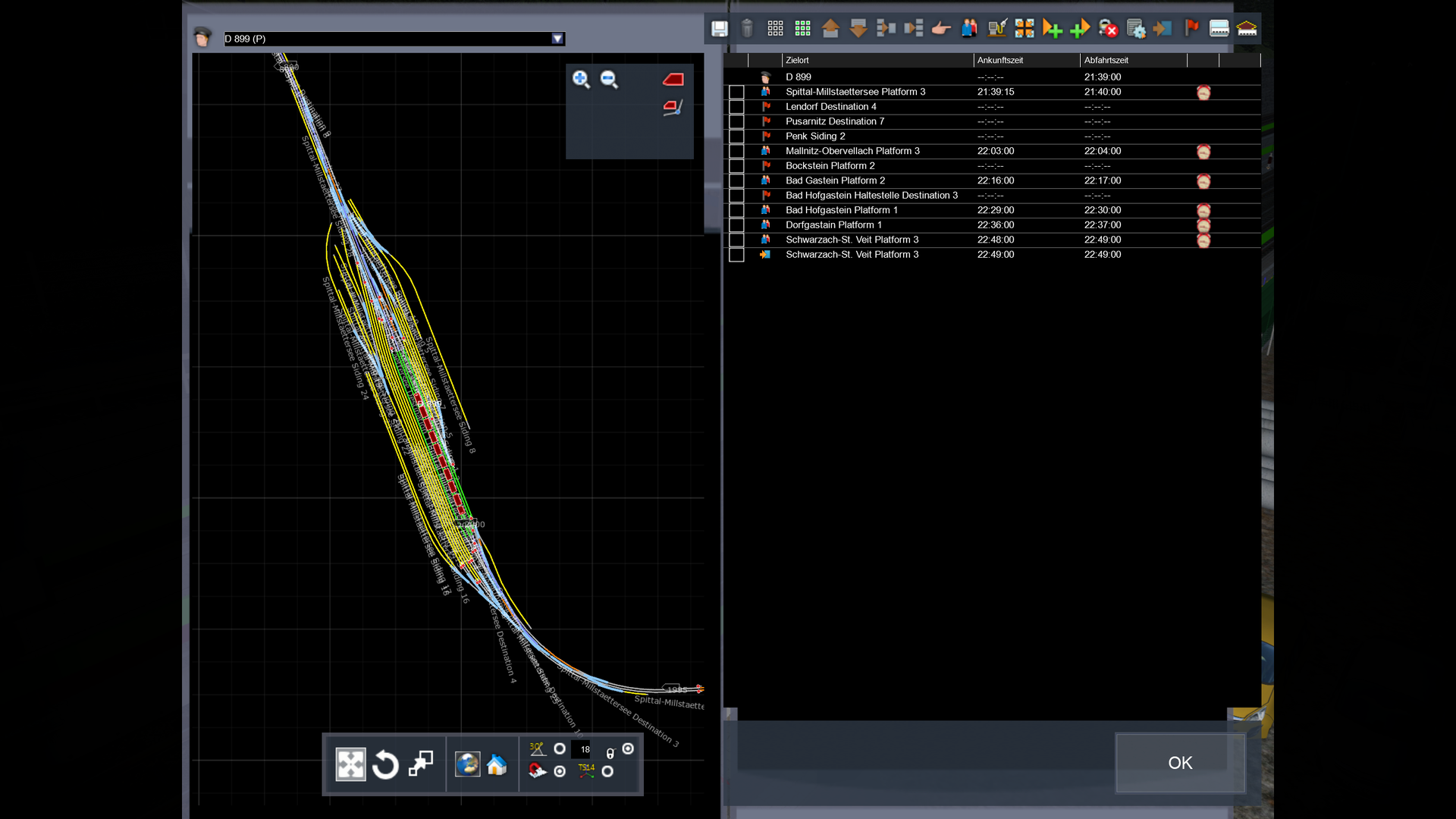The height and width of the screenshot is (819, 1456).
Task: Click arrival time 22:03:00 for Mallnitz-Obervellach
Action: pos(995,151)
